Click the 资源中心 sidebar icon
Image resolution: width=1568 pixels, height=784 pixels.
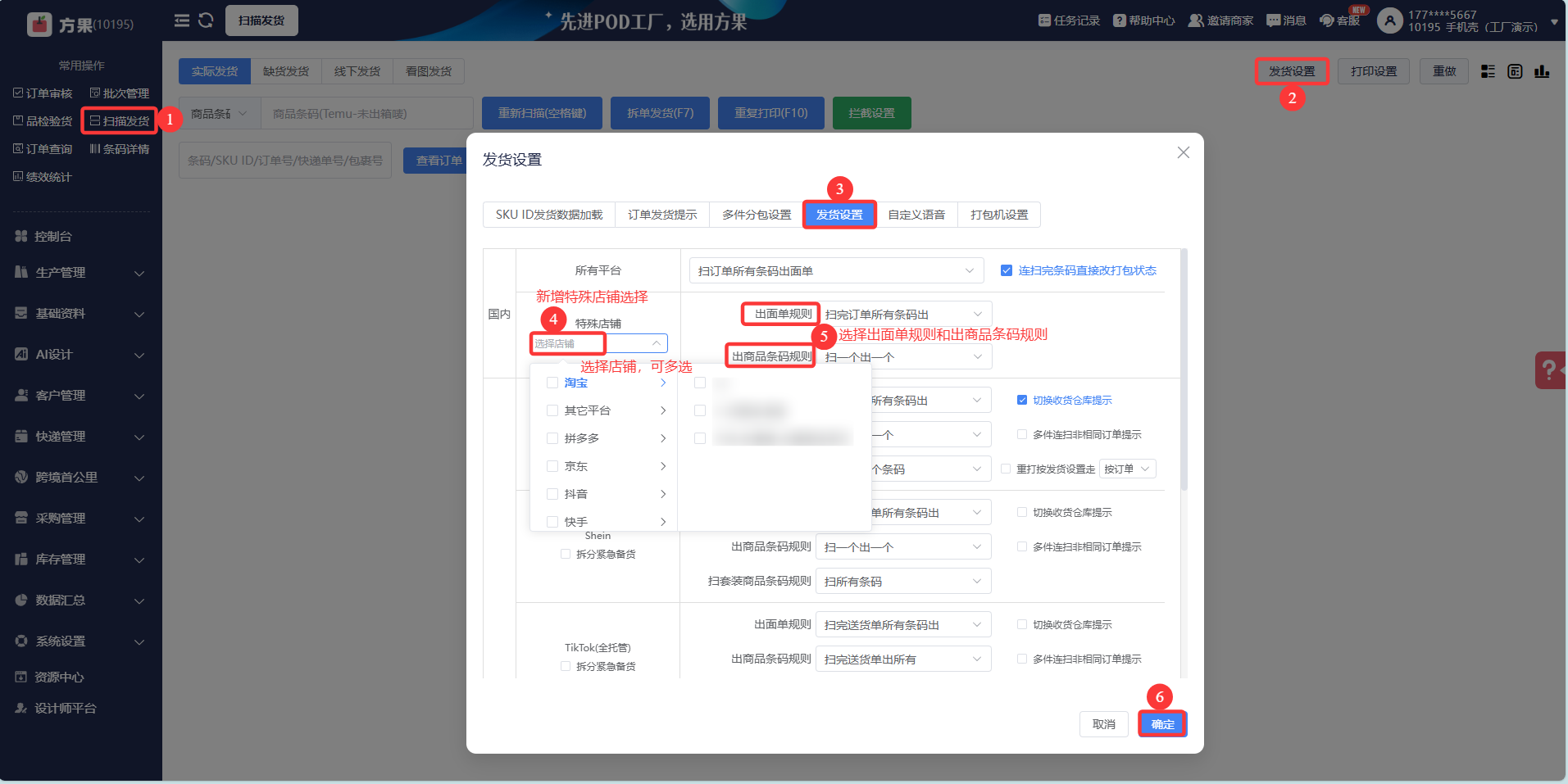[x=21, y=677]
